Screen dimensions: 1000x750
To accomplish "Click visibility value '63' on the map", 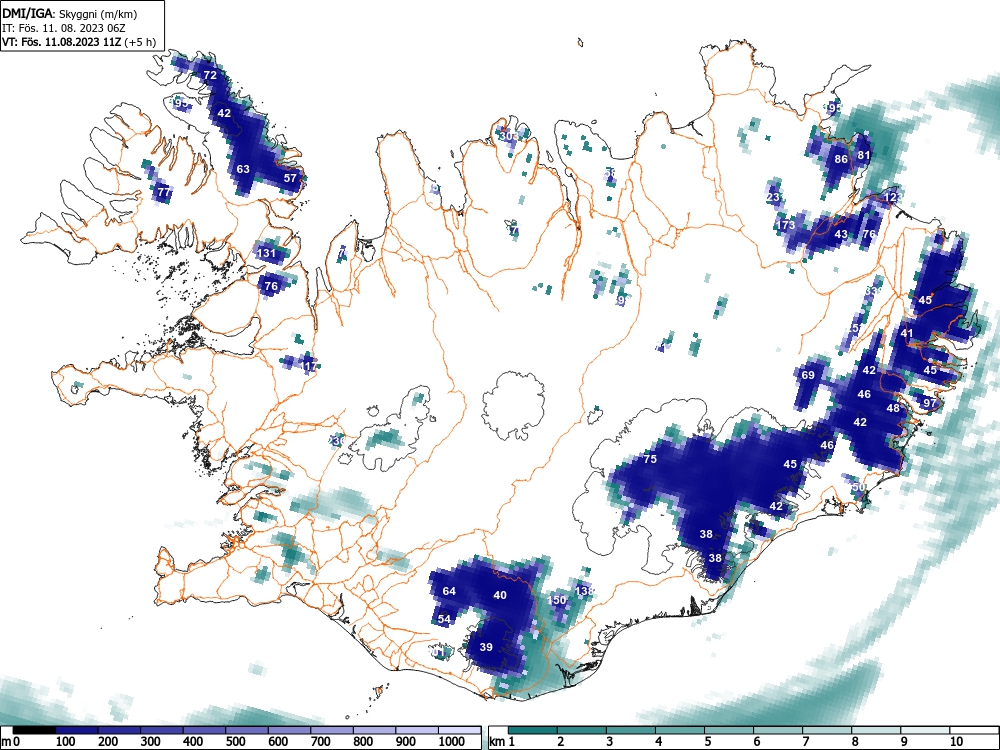I will click(x=243, y=169).
